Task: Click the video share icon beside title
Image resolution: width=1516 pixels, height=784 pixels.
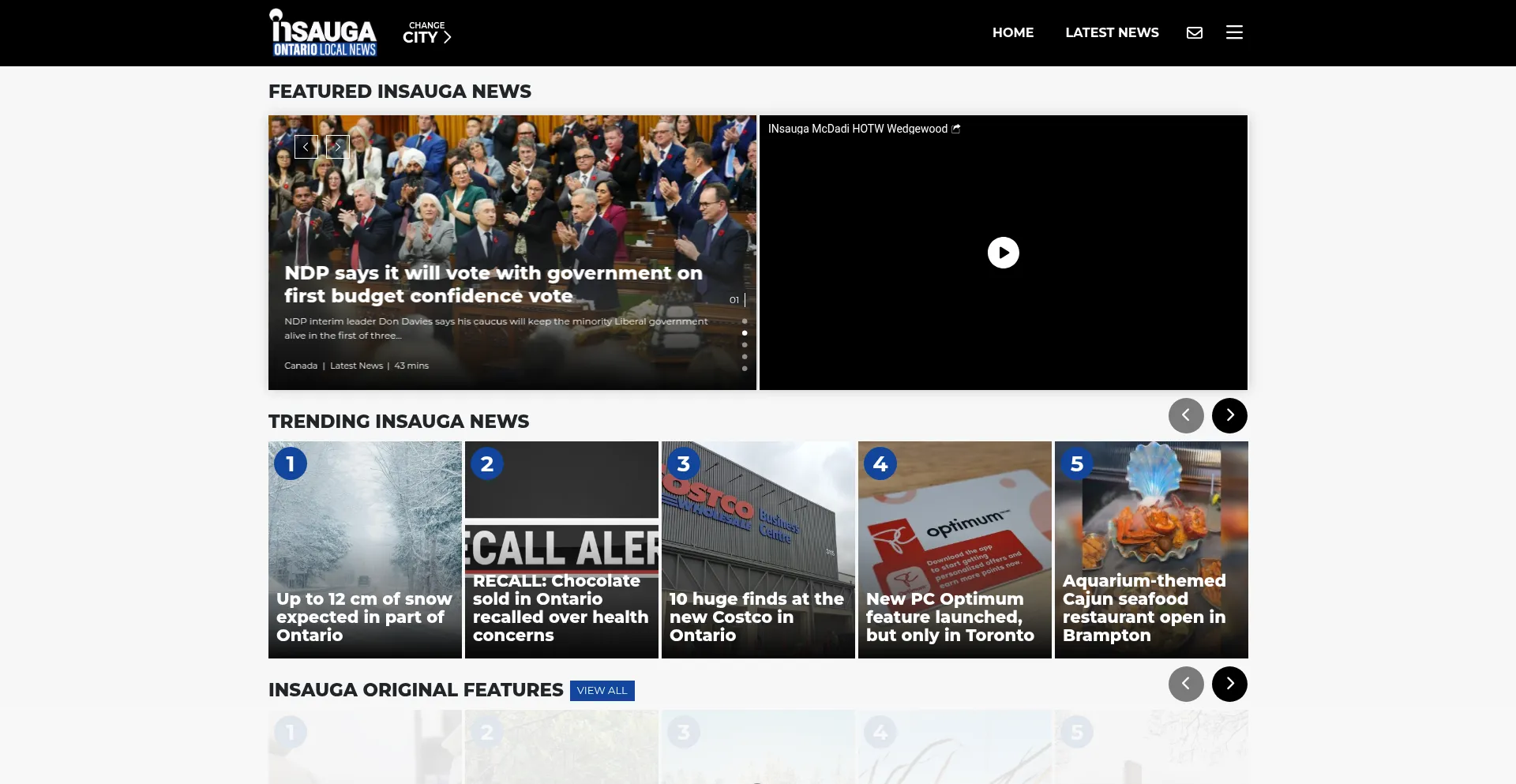Action: tap(956, 129)
